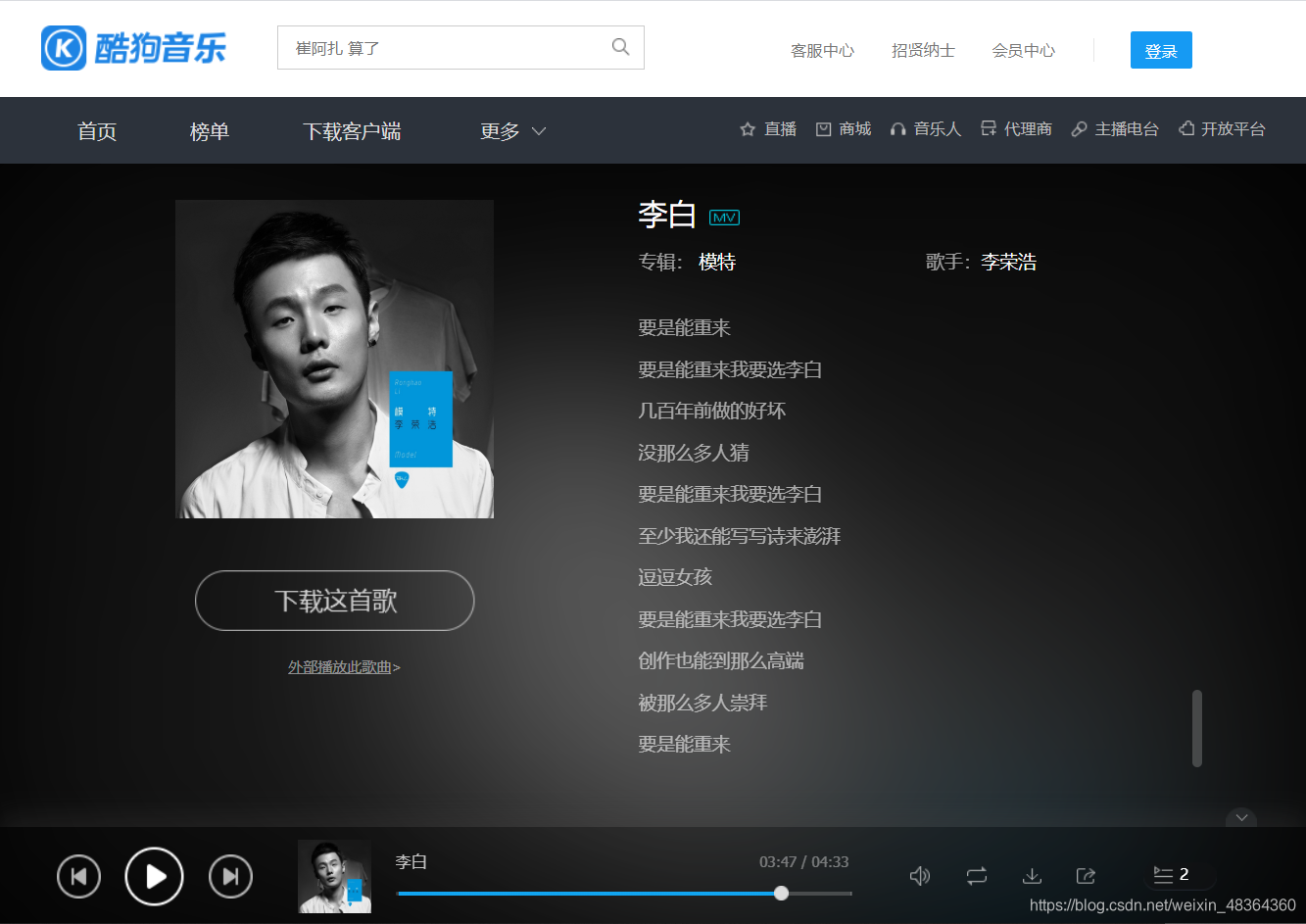
Task: Open 代理商 icon link
Action: [1016, 129]
